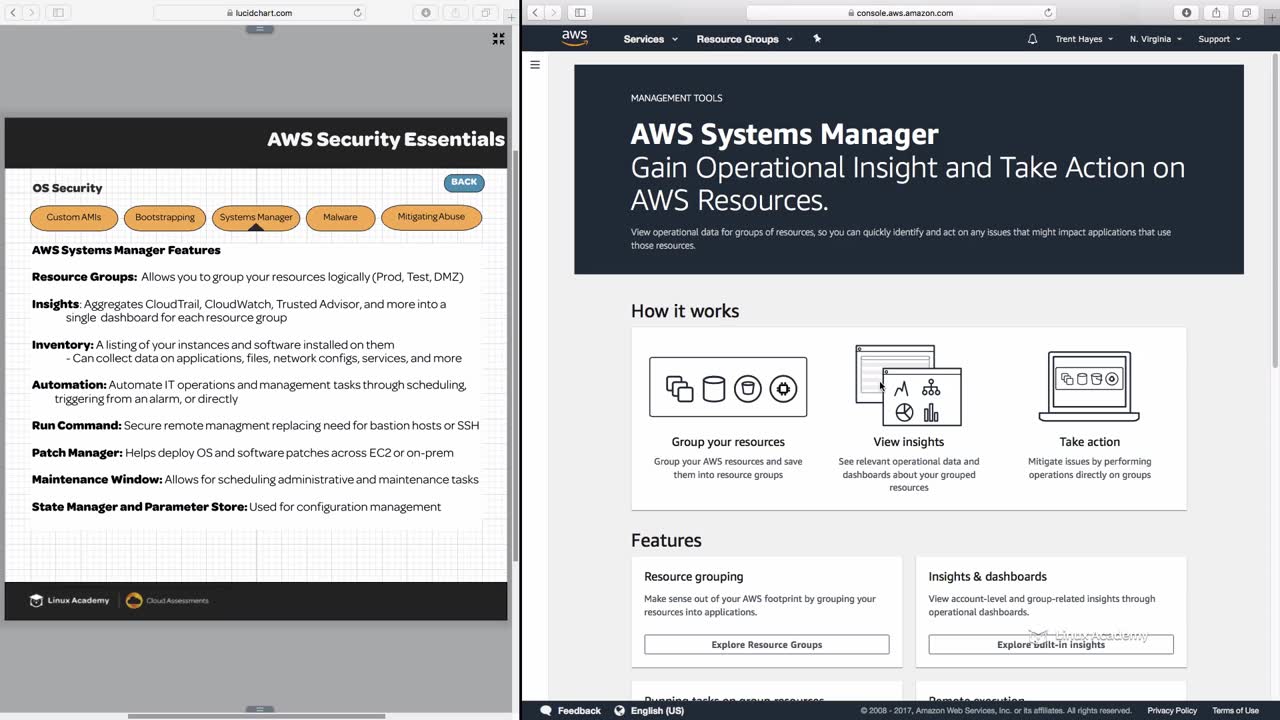Click the "MANAGEMENT TOOLS" label
Viewport: 1280px width, 720px height.
point(676,98)
